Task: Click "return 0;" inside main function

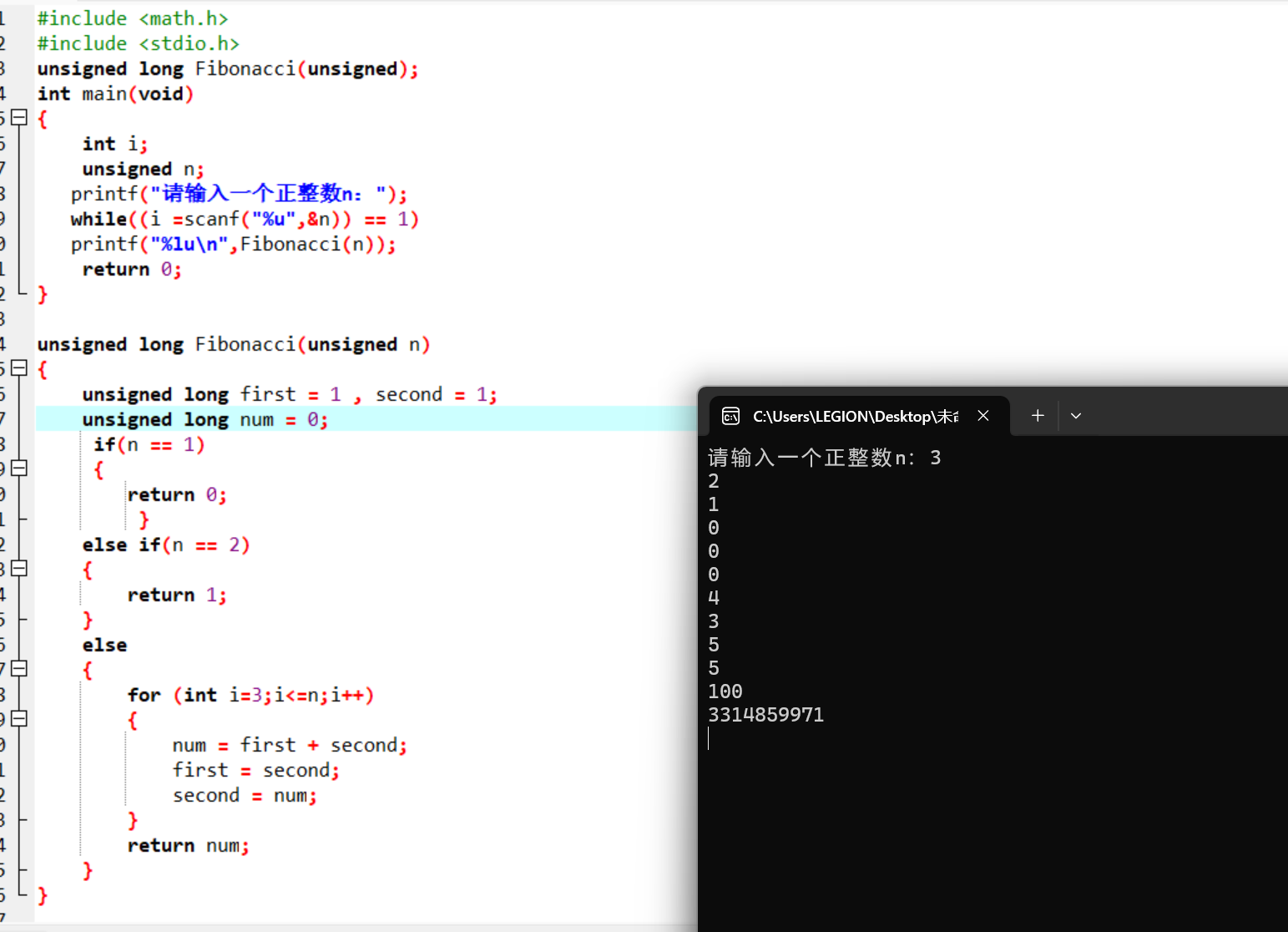Action: [x=132, y=269]
